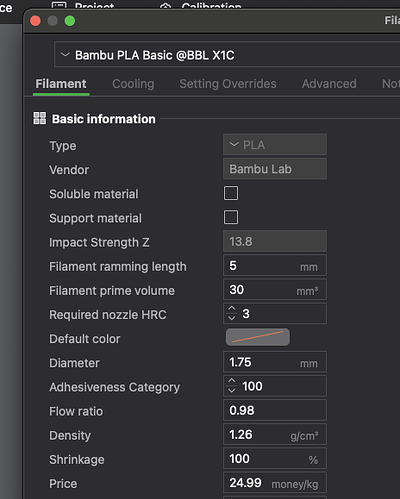This screenshot has width=400, height=499.
Task: Close the filament settings window
Action: (x=35, y=21)
